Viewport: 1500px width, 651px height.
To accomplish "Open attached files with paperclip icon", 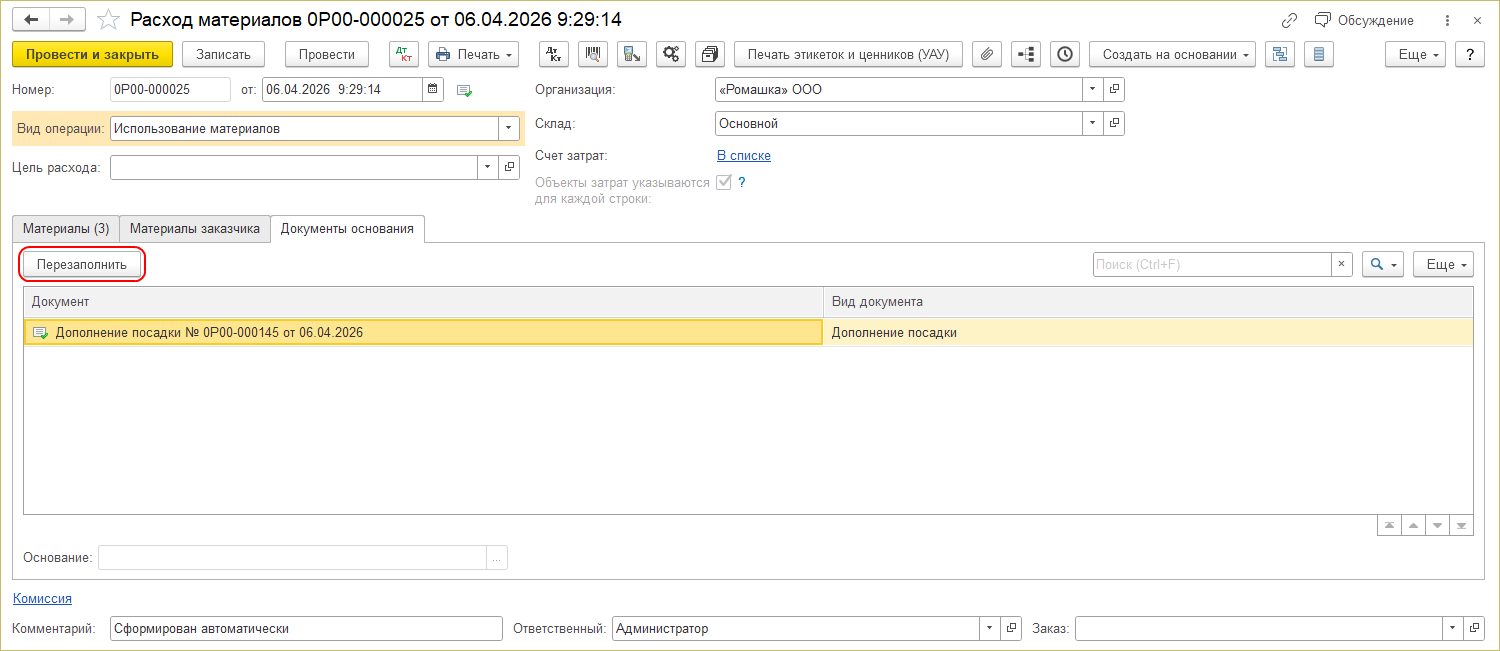I will [987, 54].
